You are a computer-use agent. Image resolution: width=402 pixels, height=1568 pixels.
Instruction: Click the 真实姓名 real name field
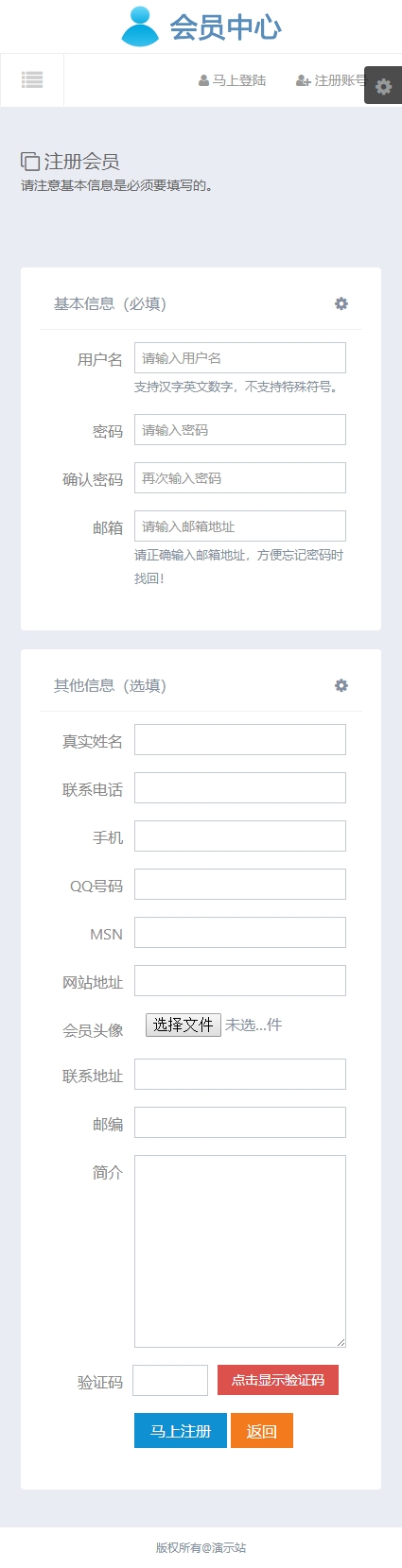pos(240,740)
